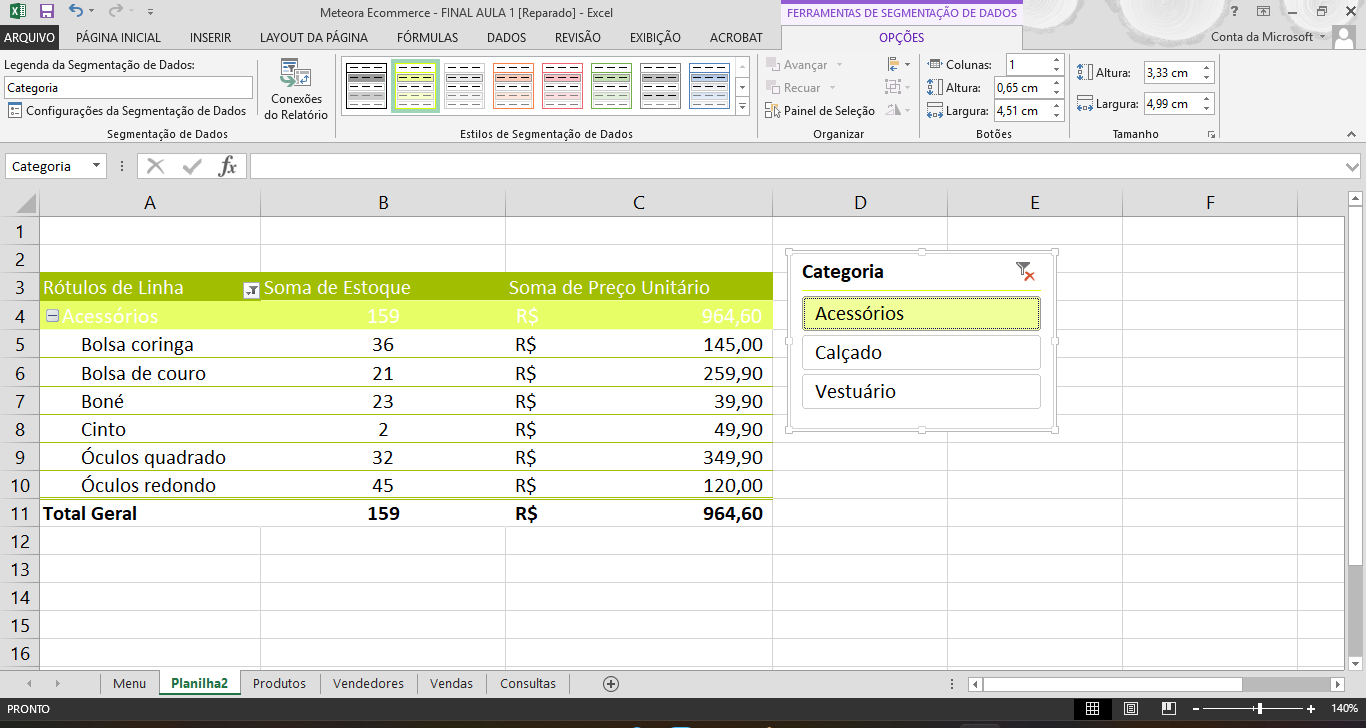Open ribbon display options

click(1262, 12)
